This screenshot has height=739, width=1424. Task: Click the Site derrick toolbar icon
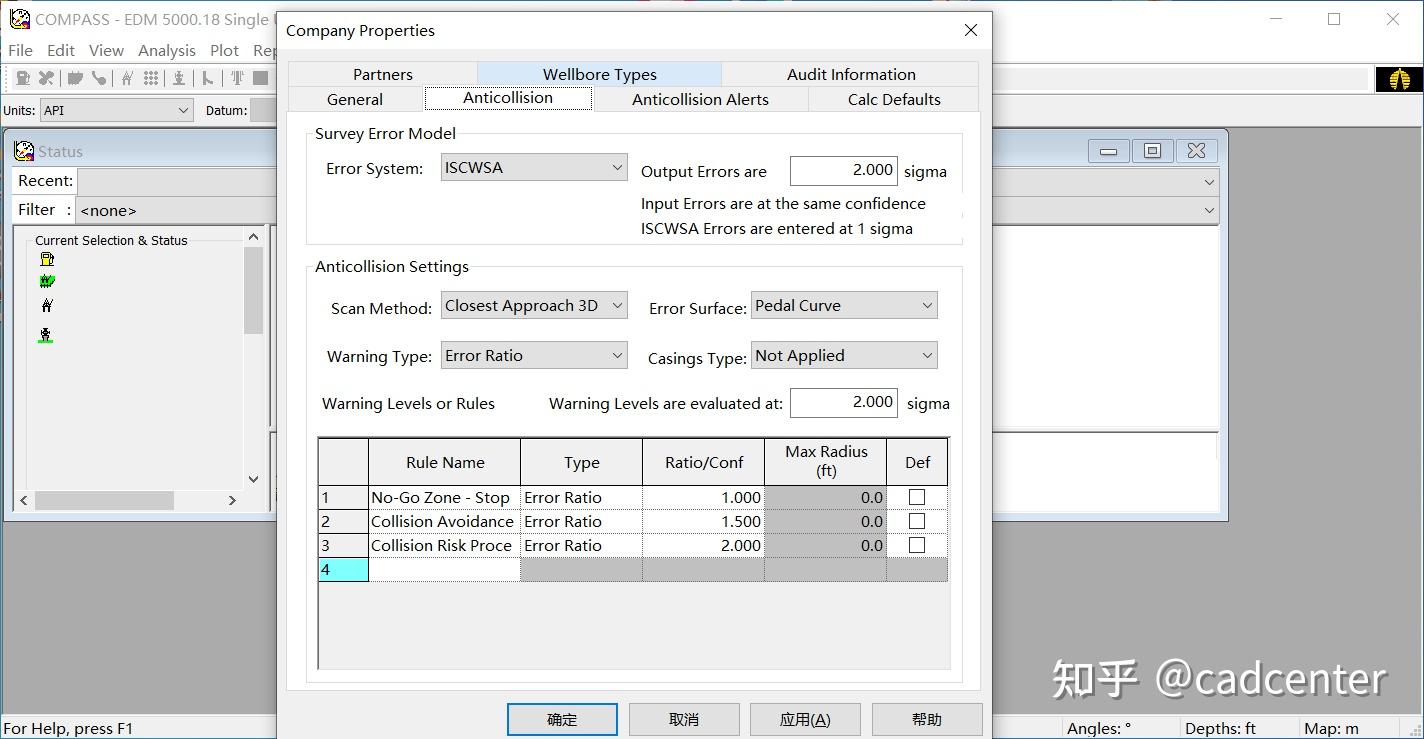coord(127,78)
